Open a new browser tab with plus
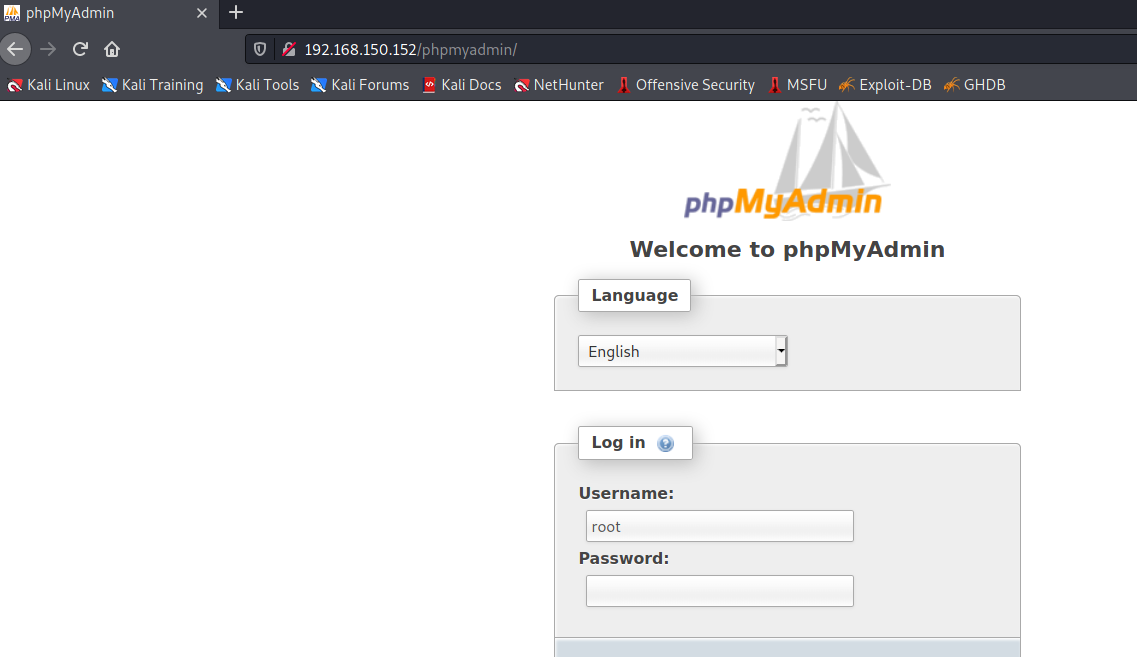The height and width of the screenshot is (657, 1137). (236, 12)
